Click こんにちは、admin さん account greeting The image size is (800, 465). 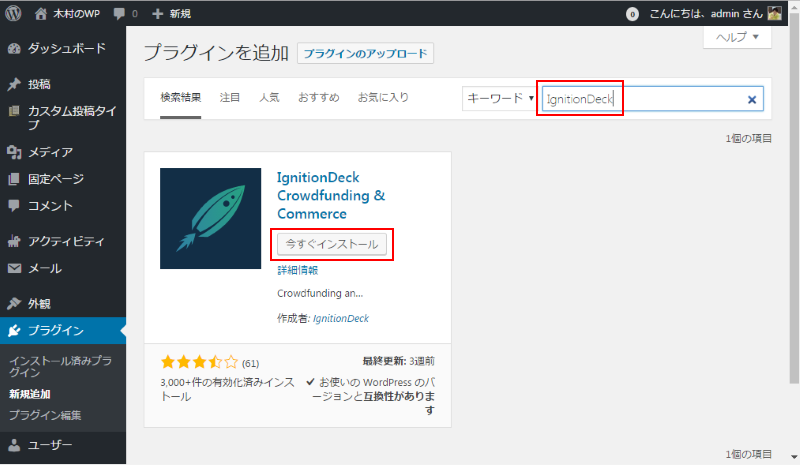[706, 14]
